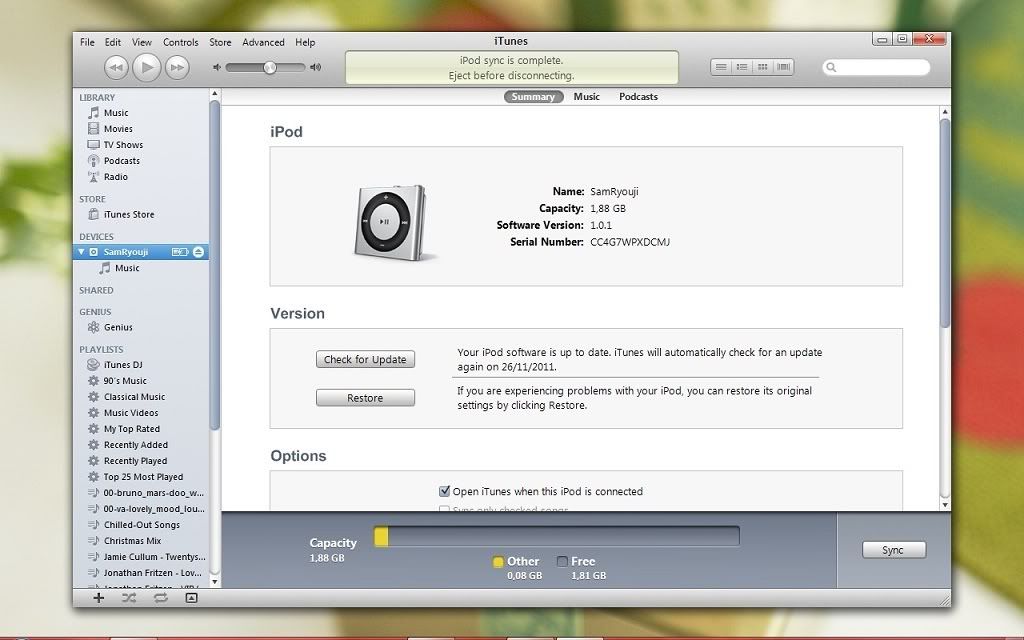Open the View menu
The width and height of the screenshot is (1024, 640).
[x=142, y=42]
